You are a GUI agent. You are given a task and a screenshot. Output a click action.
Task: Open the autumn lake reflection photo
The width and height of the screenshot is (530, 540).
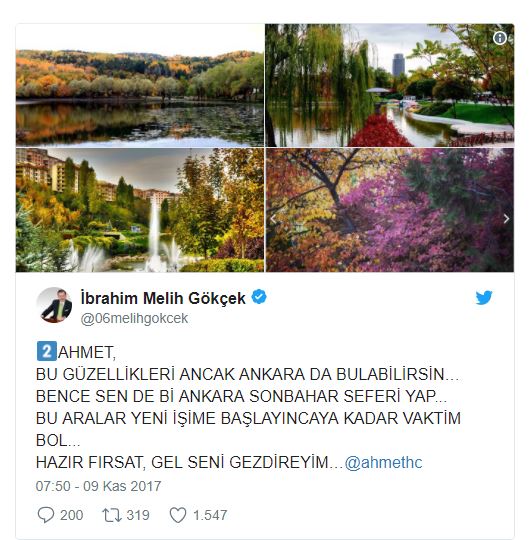click(140, 85)
